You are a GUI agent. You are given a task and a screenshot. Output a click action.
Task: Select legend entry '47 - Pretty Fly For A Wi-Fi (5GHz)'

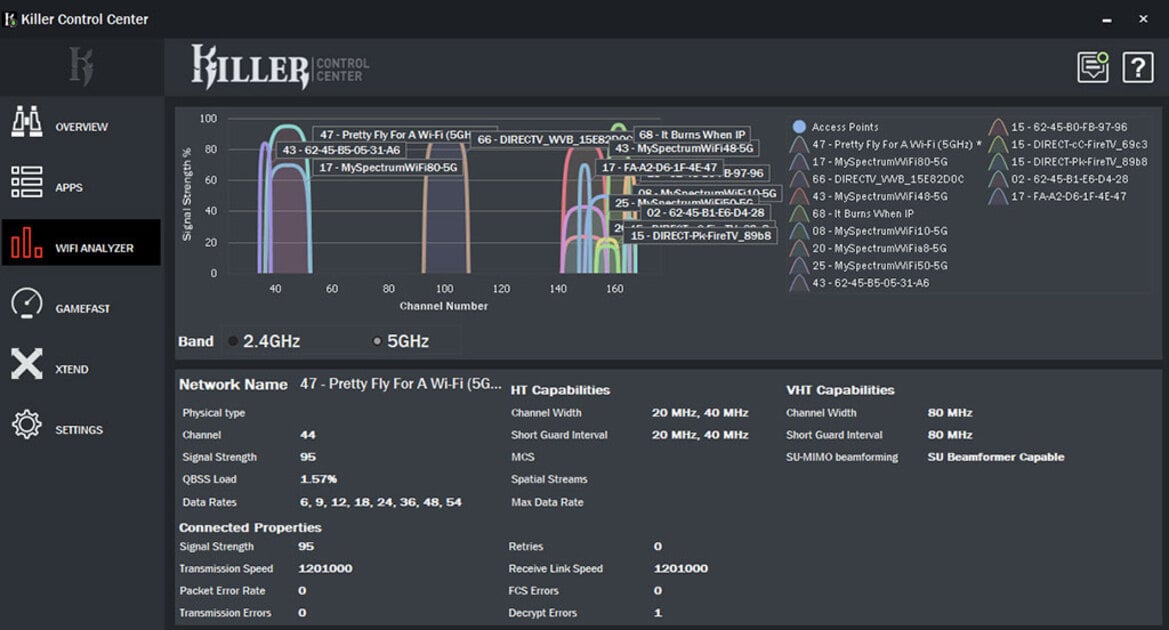pos(896,145)
